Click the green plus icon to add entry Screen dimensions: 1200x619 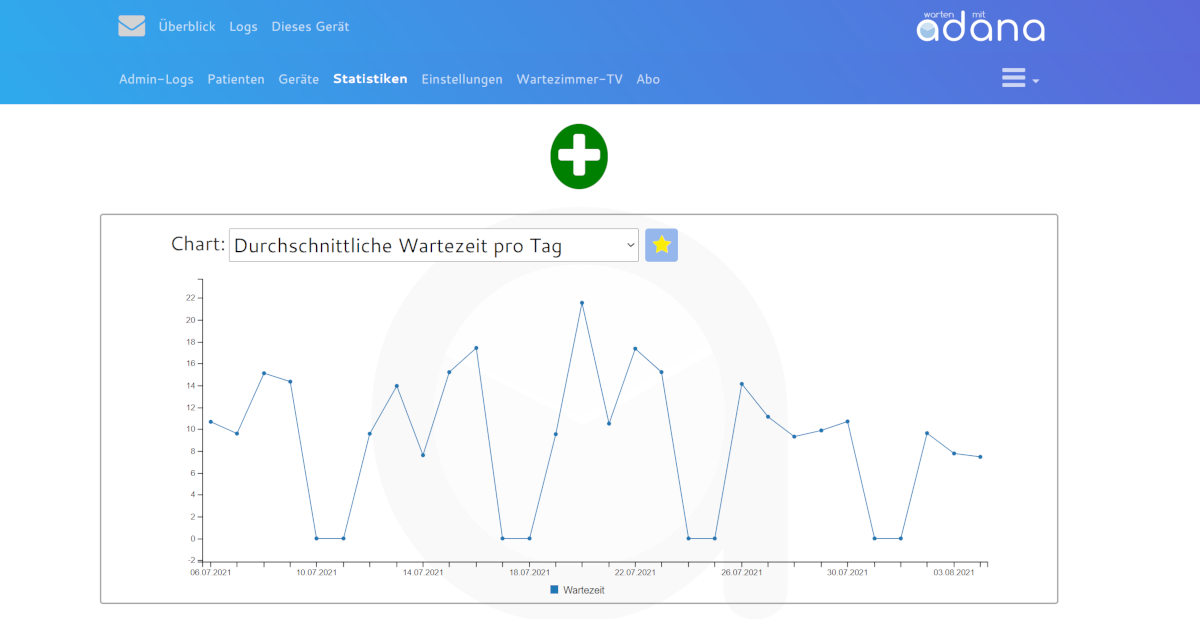pyautogui.click(x=578, y=156)
